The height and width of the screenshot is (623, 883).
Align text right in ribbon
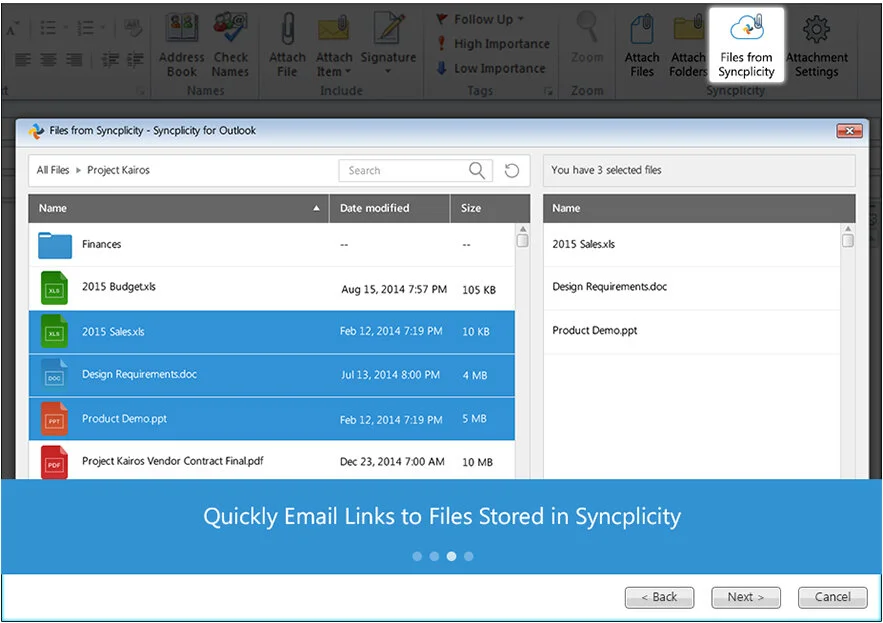tap(74, 59)
